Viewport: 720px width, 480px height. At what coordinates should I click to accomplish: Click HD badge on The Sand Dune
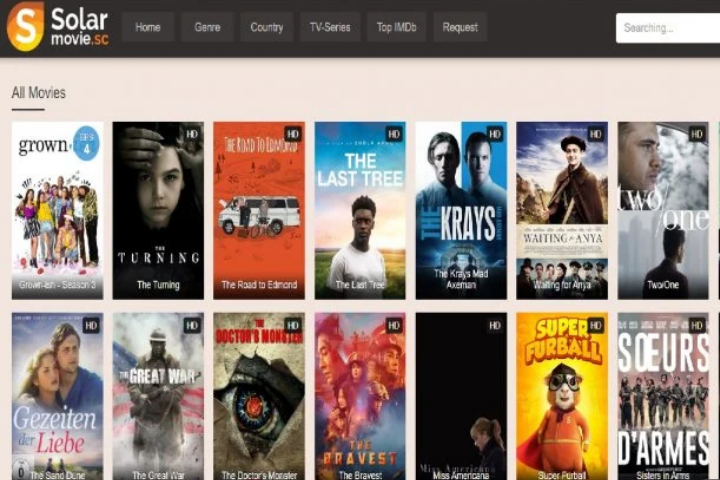(x=91, y=326)
